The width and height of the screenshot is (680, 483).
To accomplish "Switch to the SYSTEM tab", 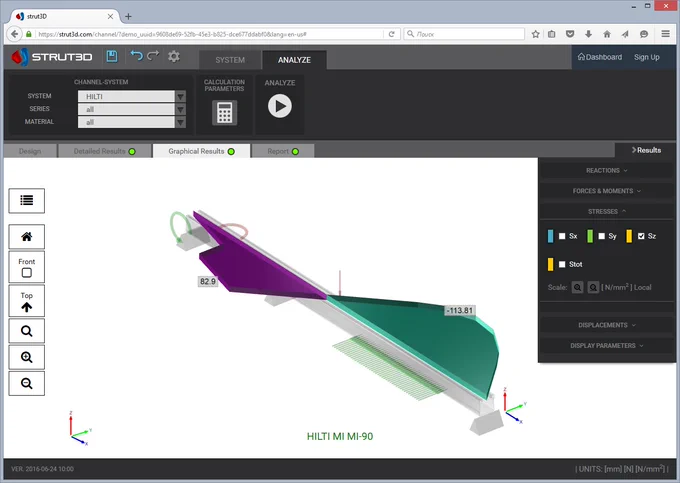I will click(230, 60).
